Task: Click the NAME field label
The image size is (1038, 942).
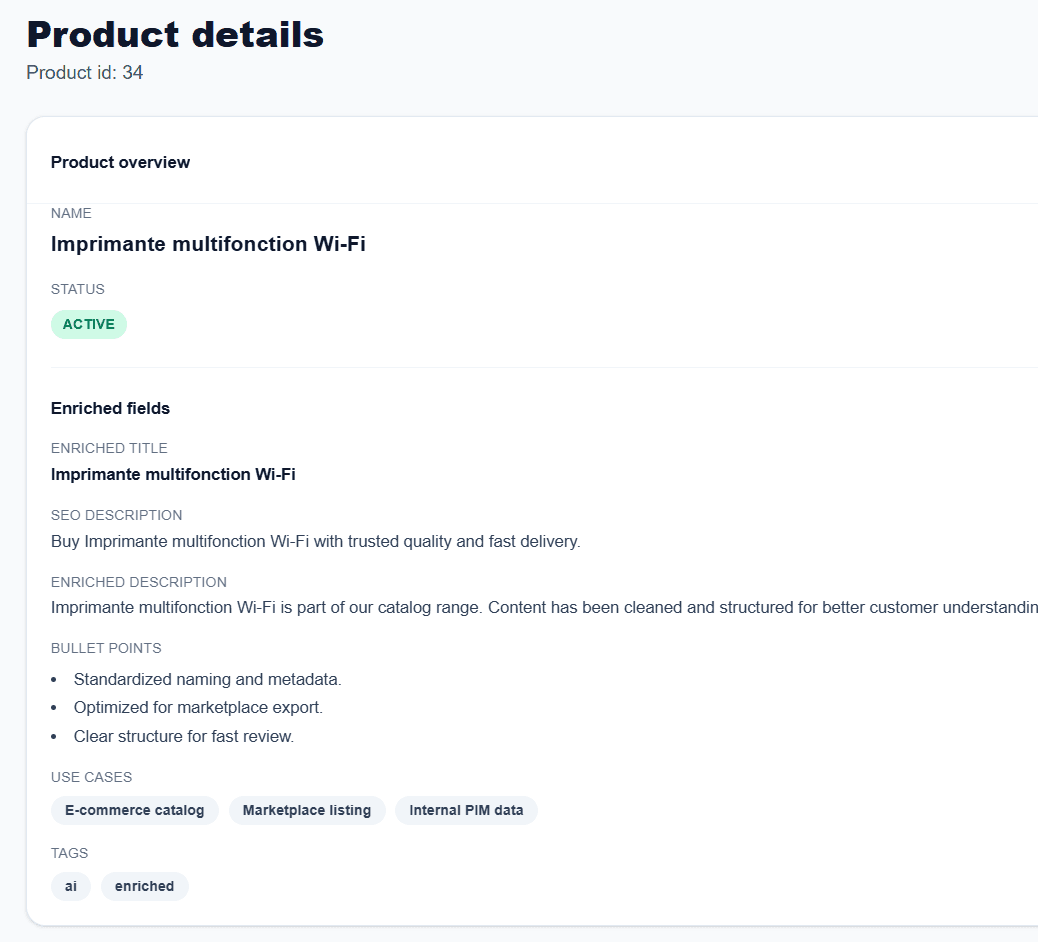Action: [71, 213]
